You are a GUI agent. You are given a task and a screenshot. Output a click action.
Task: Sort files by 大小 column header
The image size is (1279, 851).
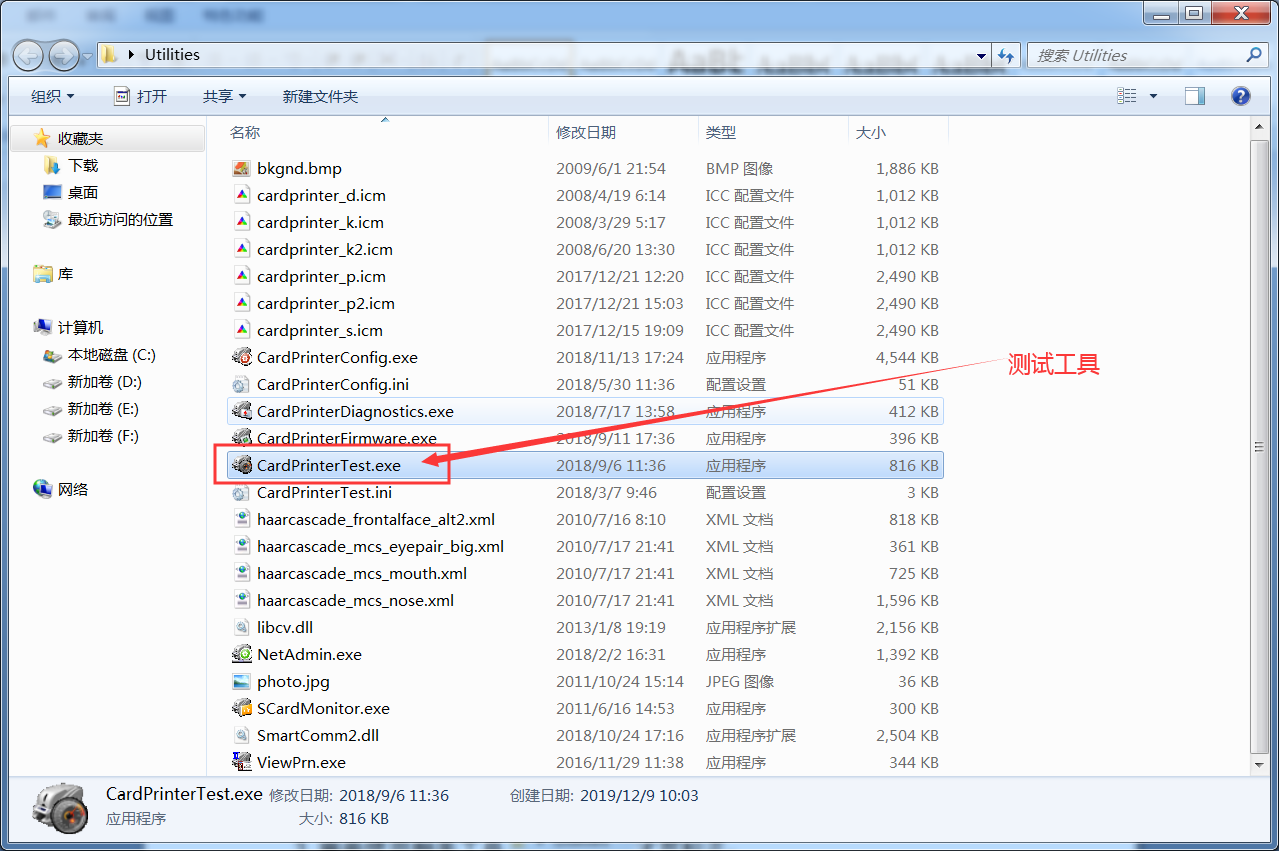[870, 132]
